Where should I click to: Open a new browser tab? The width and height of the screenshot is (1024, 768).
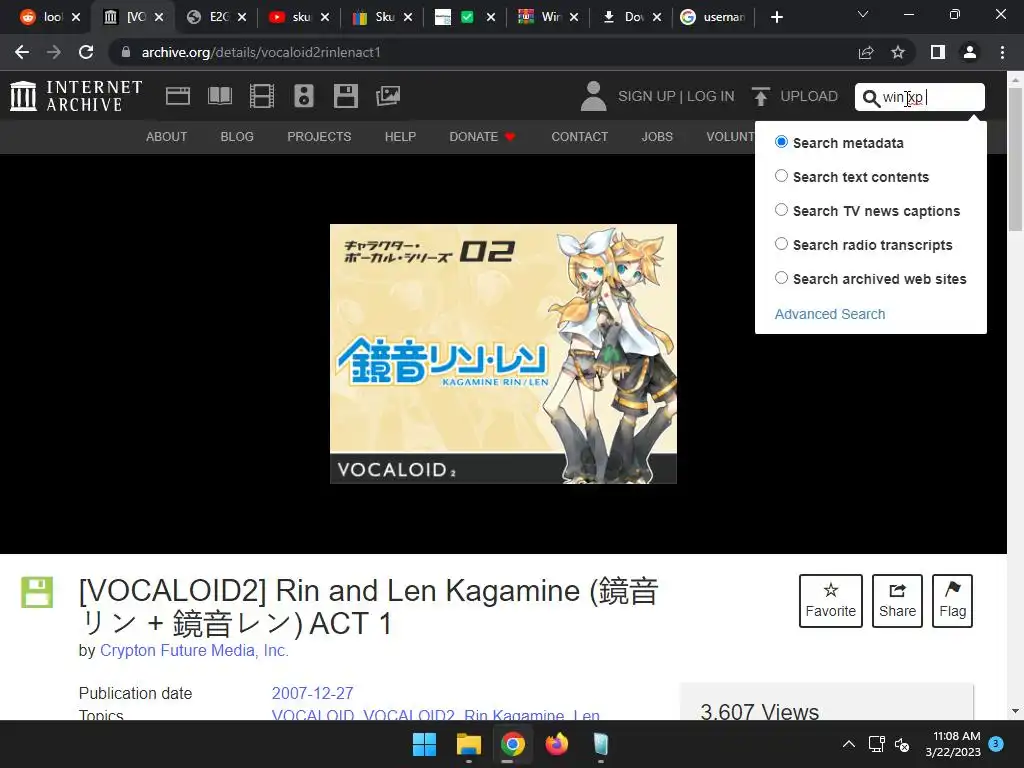coord(776,17)
